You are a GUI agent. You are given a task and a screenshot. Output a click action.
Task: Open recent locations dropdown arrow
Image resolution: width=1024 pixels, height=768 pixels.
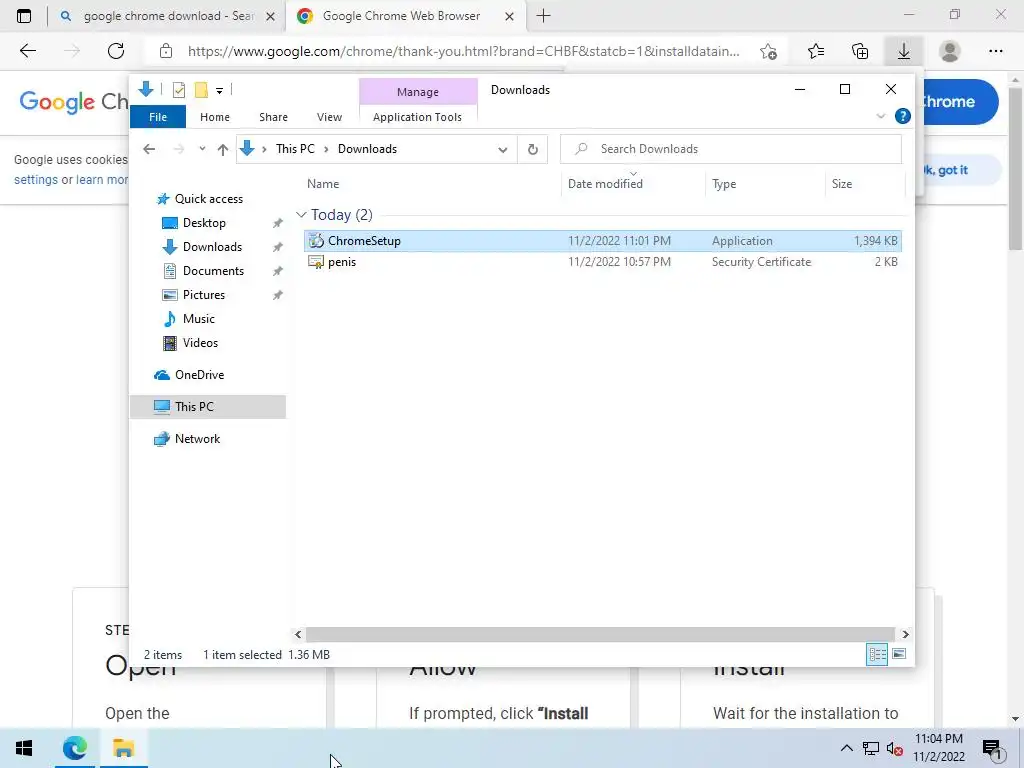click(x=202, y=149)
